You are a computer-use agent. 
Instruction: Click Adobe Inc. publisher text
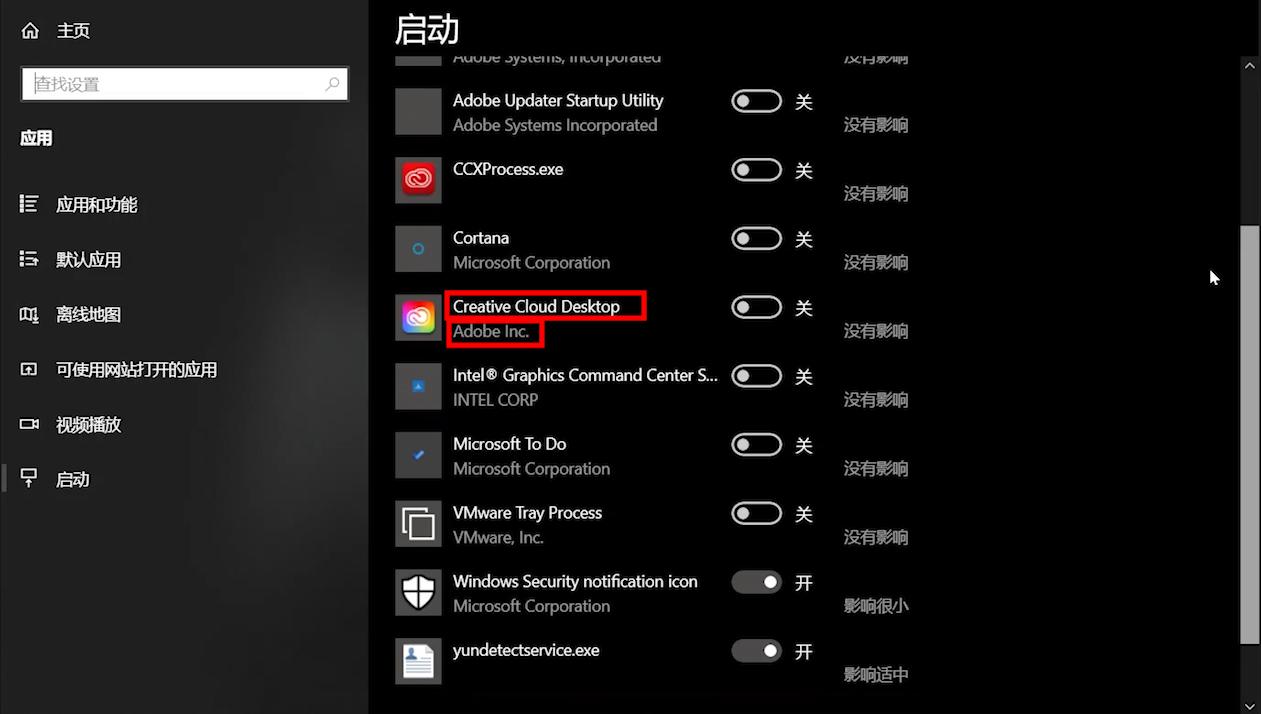pyautogui.click(x=491, y=331)
